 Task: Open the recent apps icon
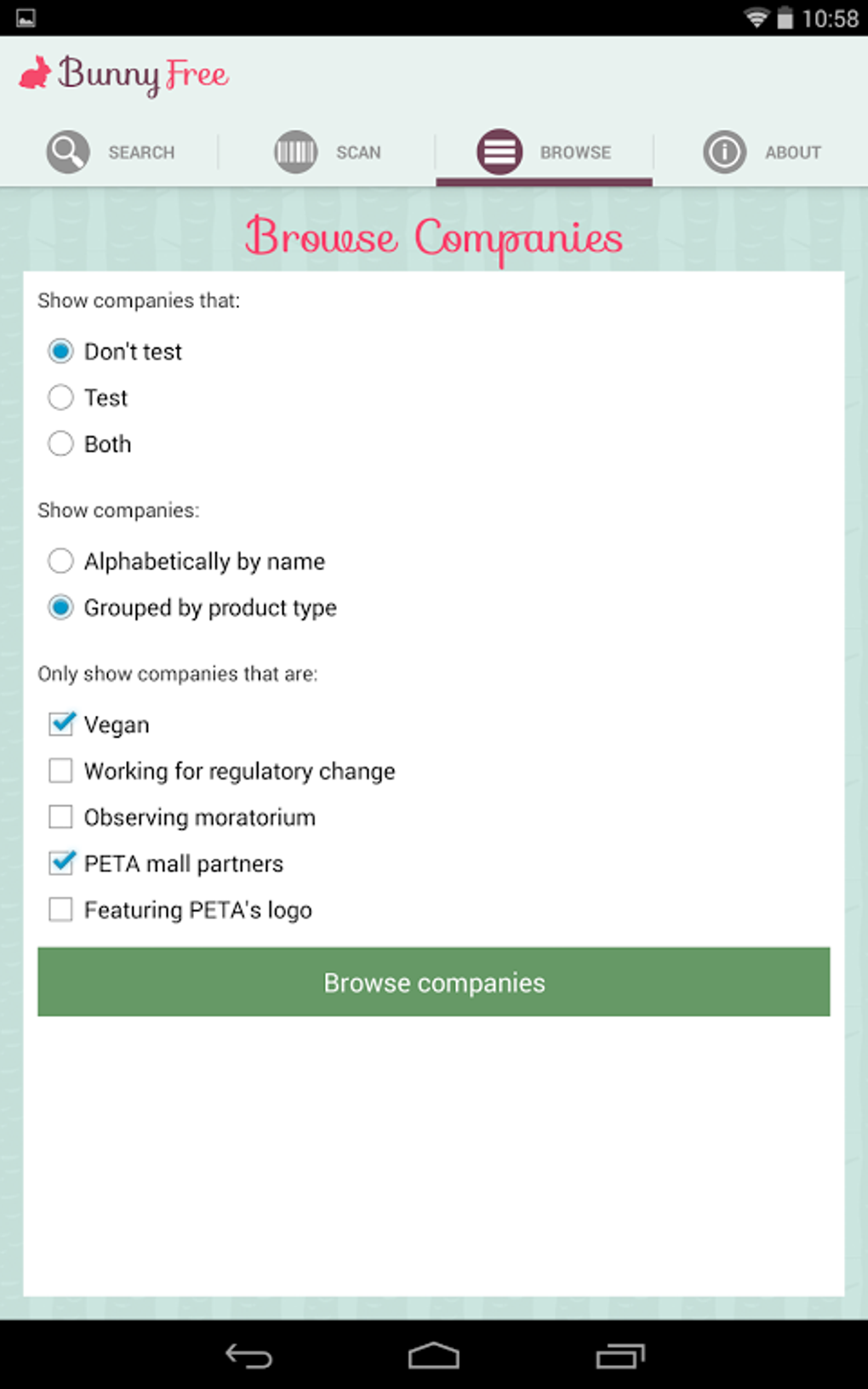(620, 1355)
